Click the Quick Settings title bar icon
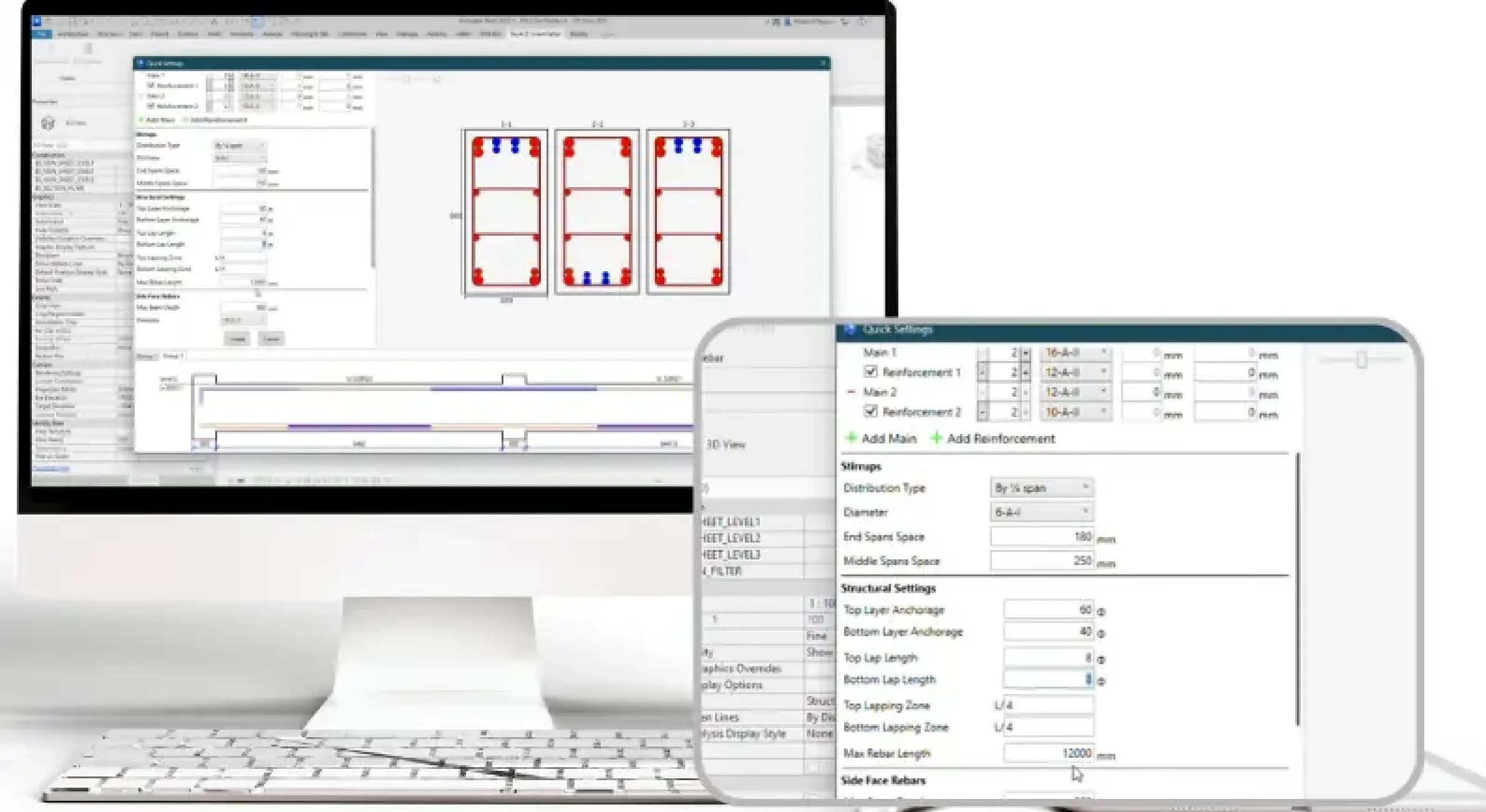Viewport: 1486px width, 812px height. pos(849,329)
